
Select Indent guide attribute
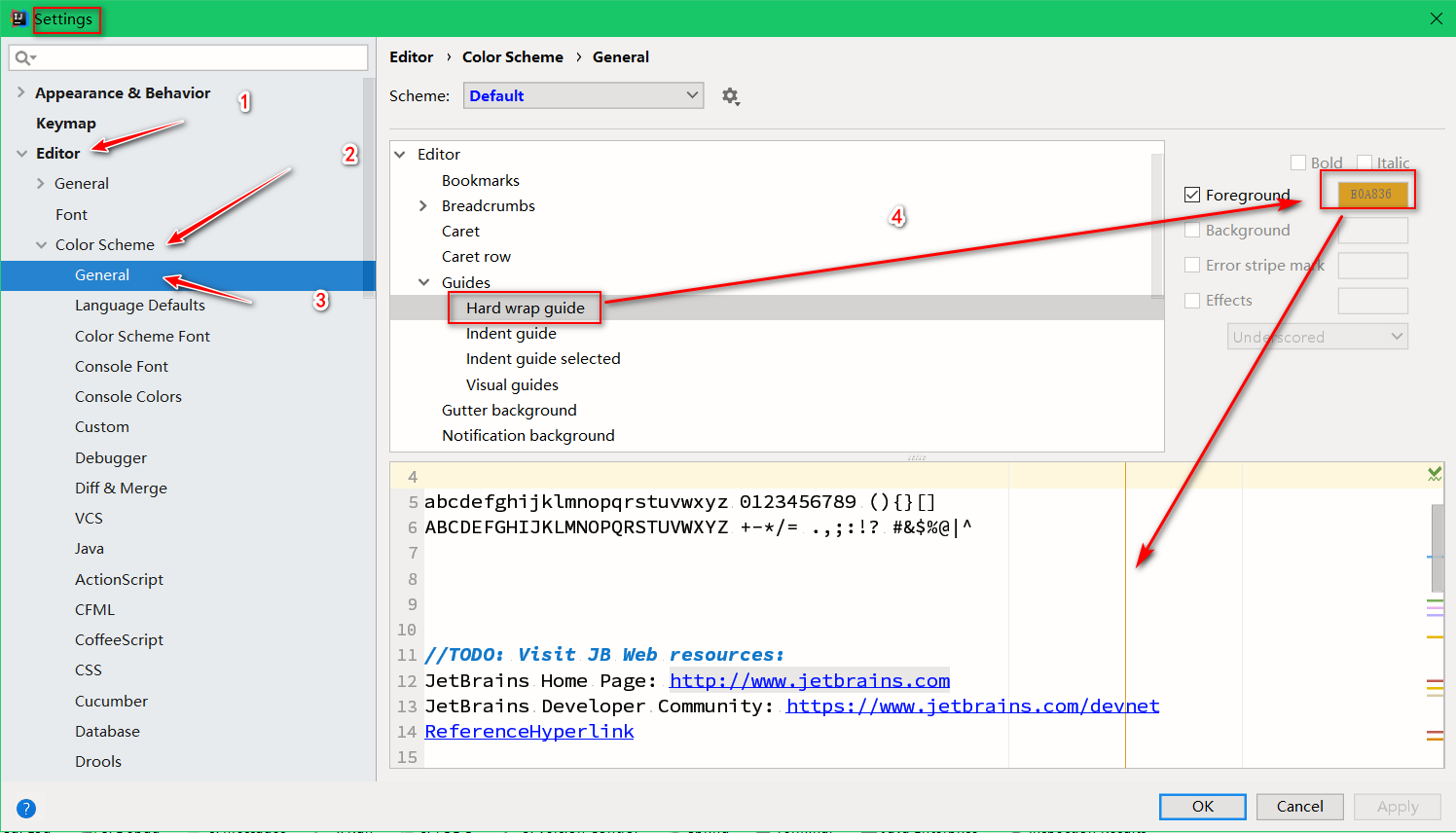click(x=511, y=333)
